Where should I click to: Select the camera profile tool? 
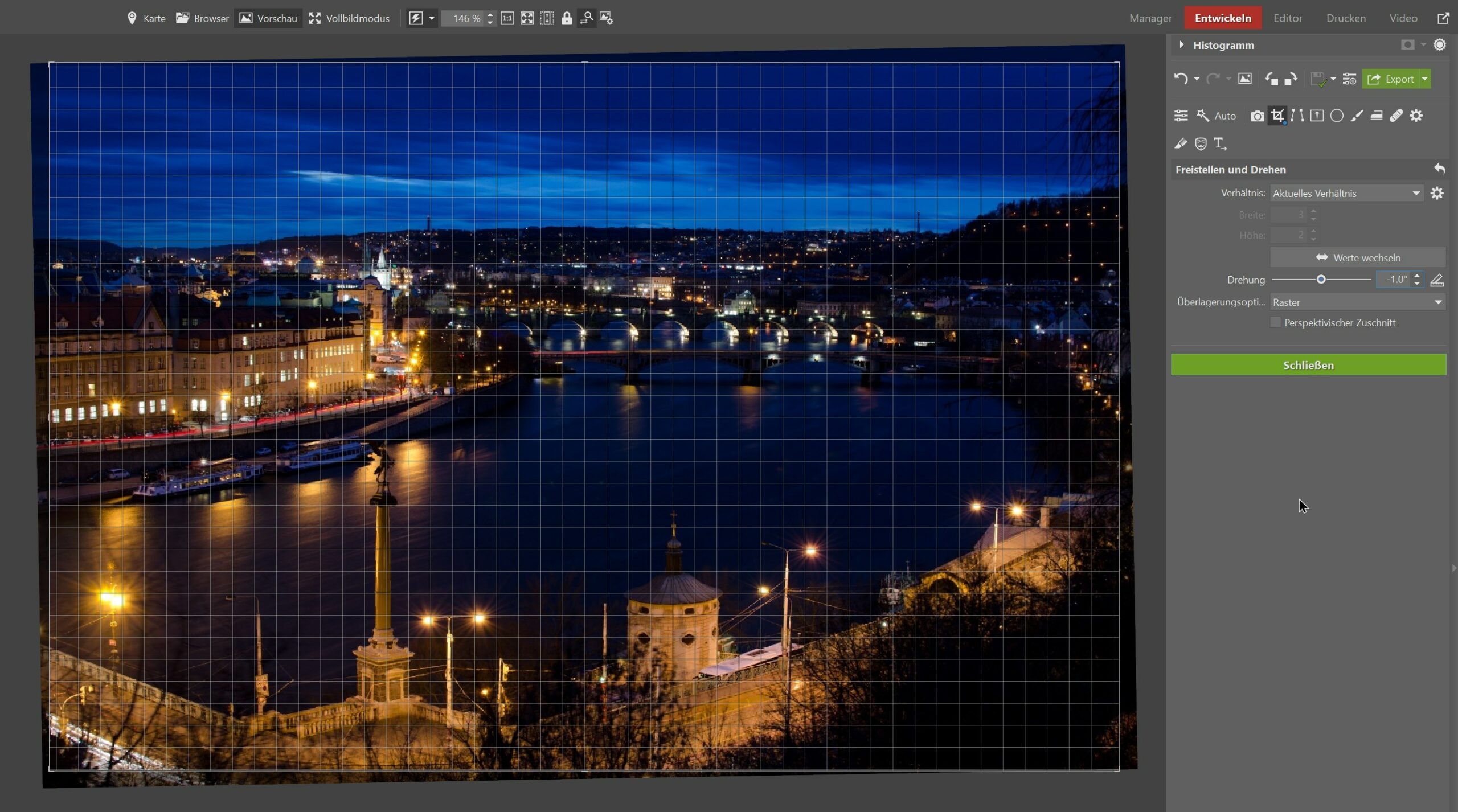[x=1257, y=116]
